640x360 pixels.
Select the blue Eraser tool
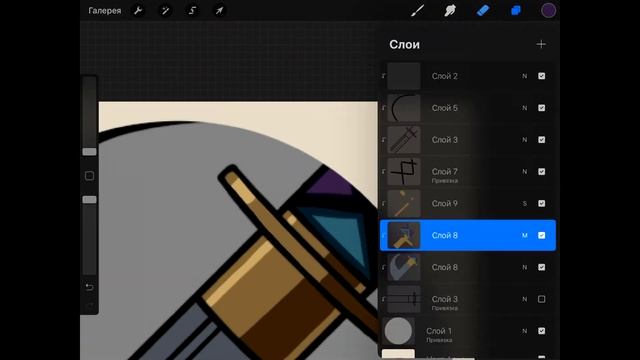tap(483, 11)
